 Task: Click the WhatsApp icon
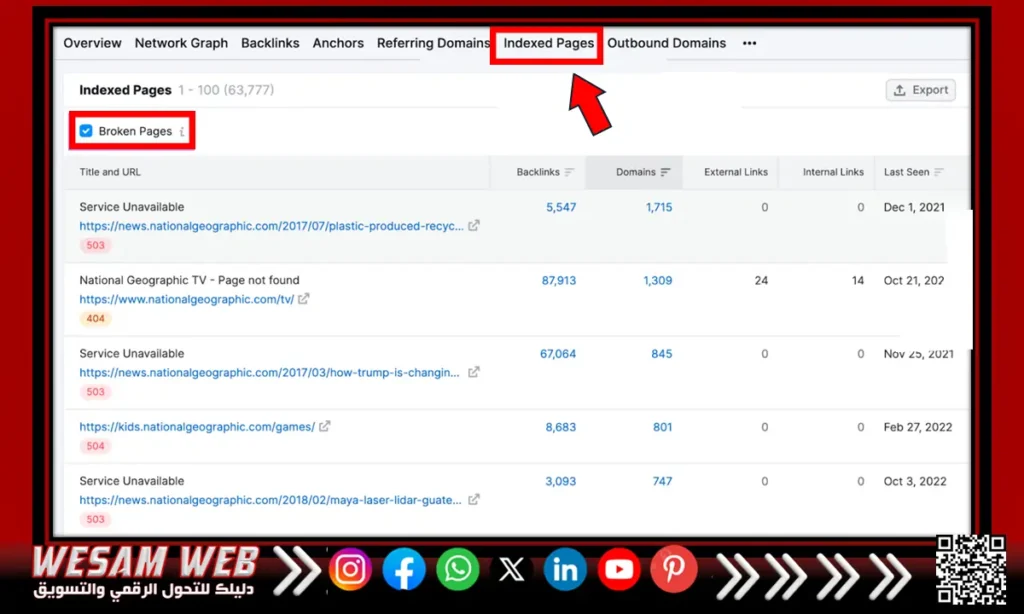[458, 570]
